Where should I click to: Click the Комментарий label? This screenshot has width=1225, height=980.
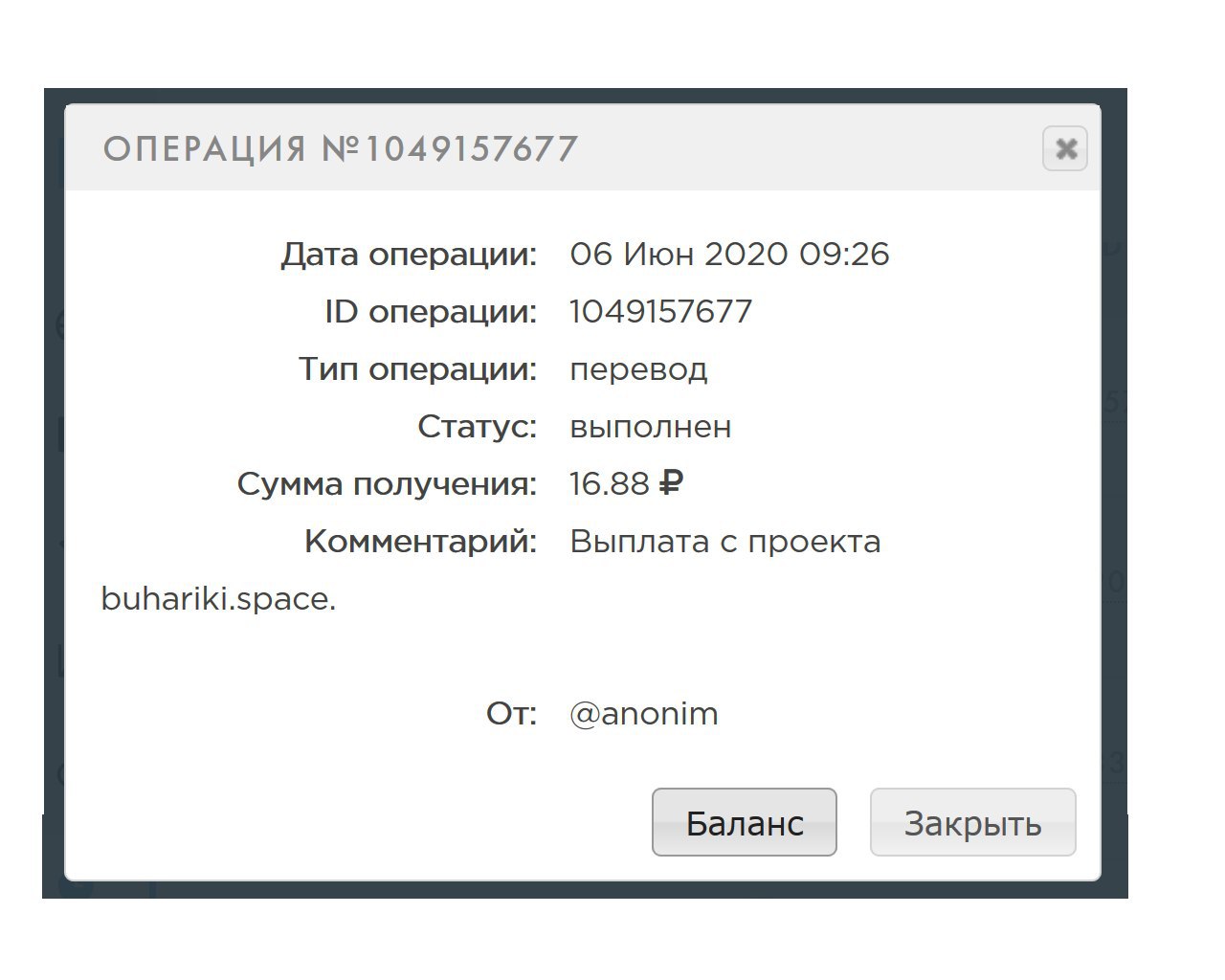point(421,543)
